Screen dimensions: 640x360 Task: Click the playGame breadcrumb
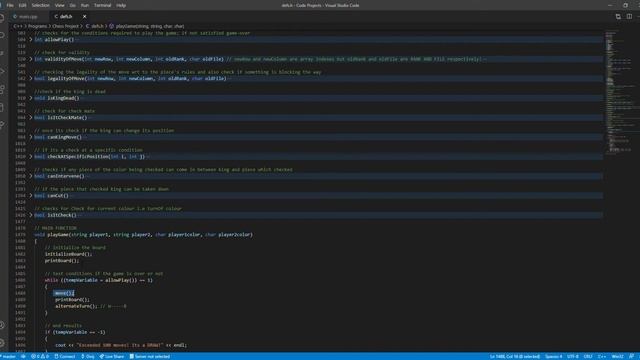(150, 26)
